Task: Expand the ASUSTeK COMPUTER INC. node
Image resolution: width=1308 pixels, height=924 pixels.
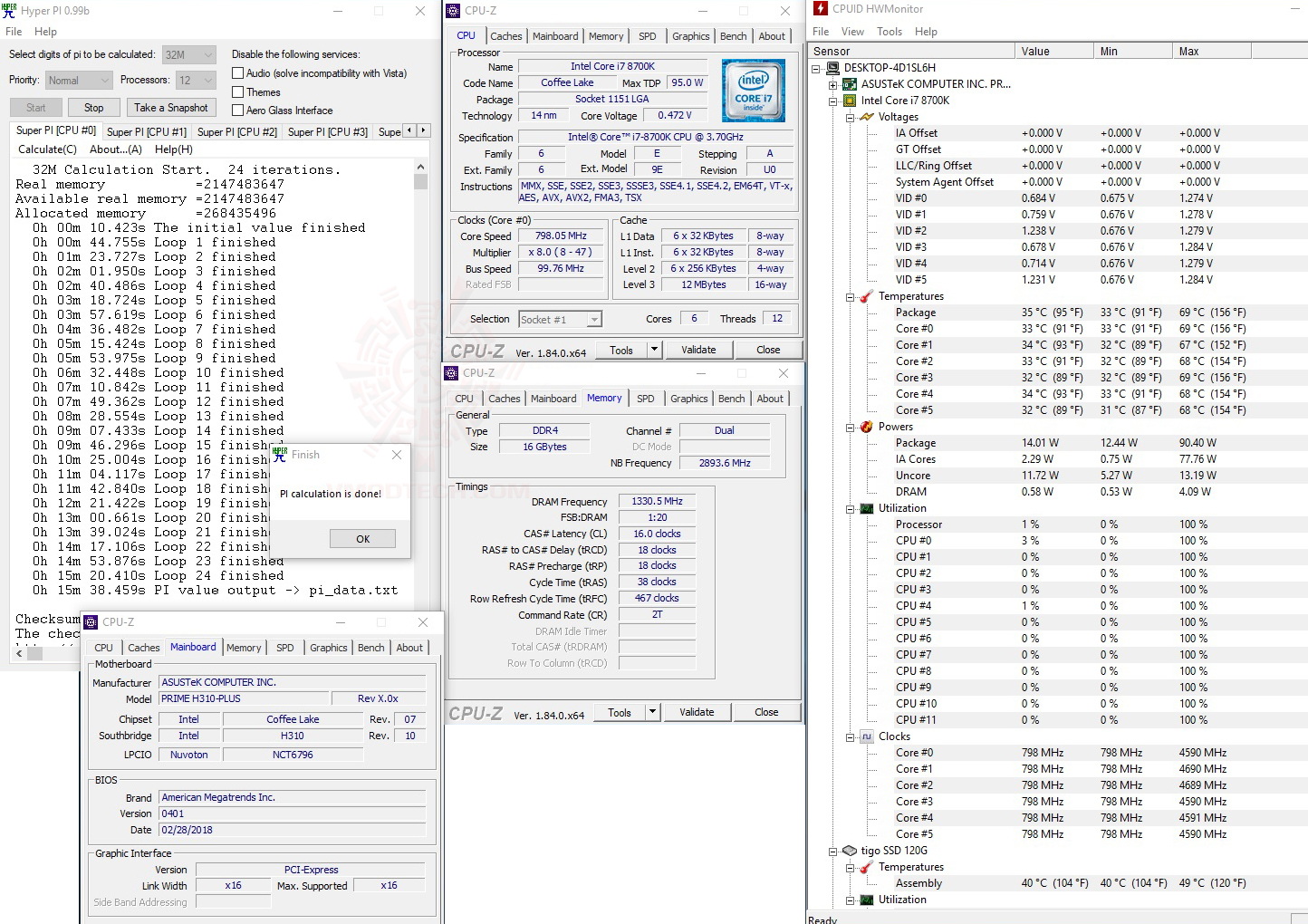Action: (x=833, y=84)
